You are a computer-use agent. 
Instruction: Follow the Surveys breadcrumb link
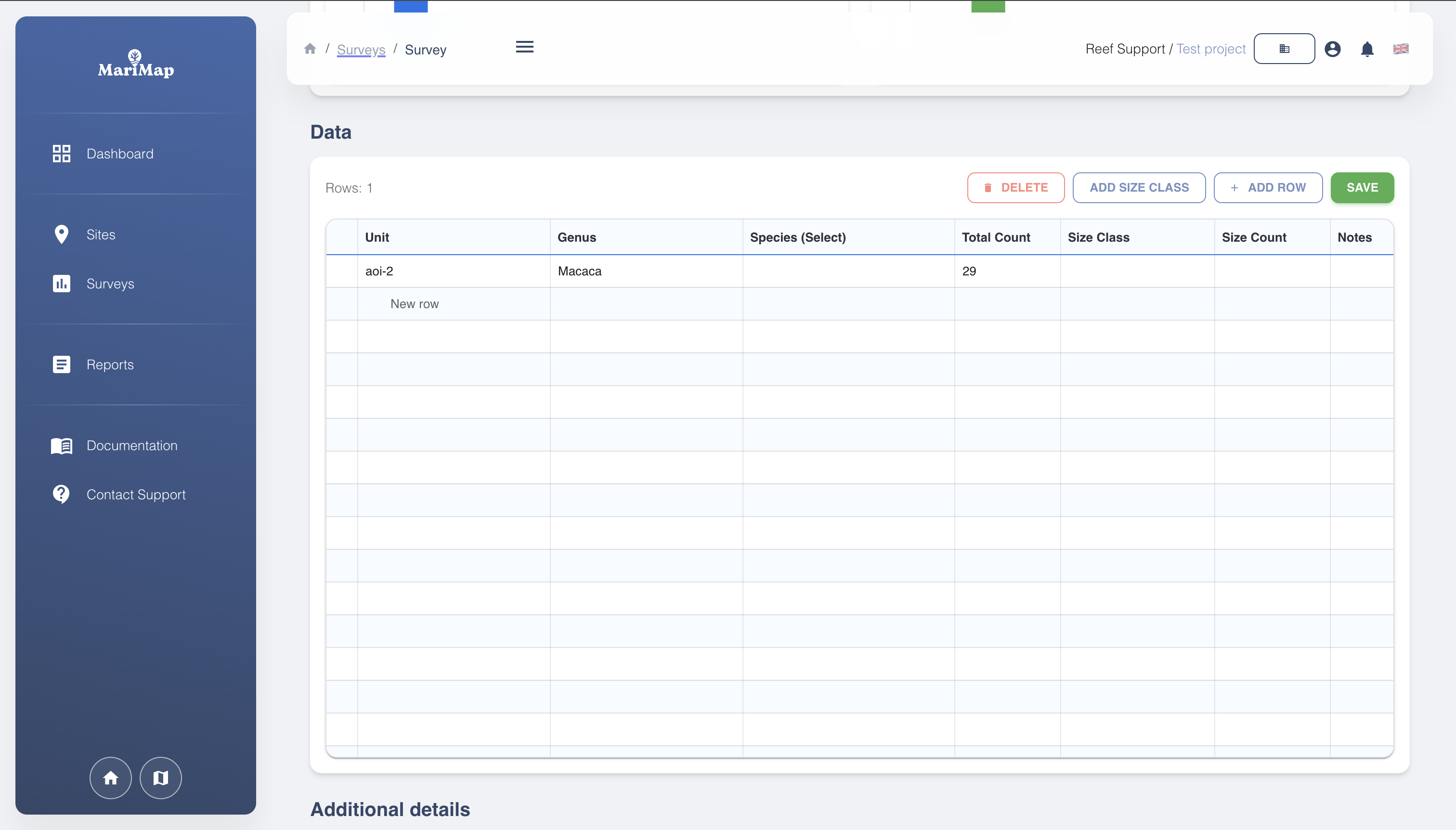tap(361, 50)
